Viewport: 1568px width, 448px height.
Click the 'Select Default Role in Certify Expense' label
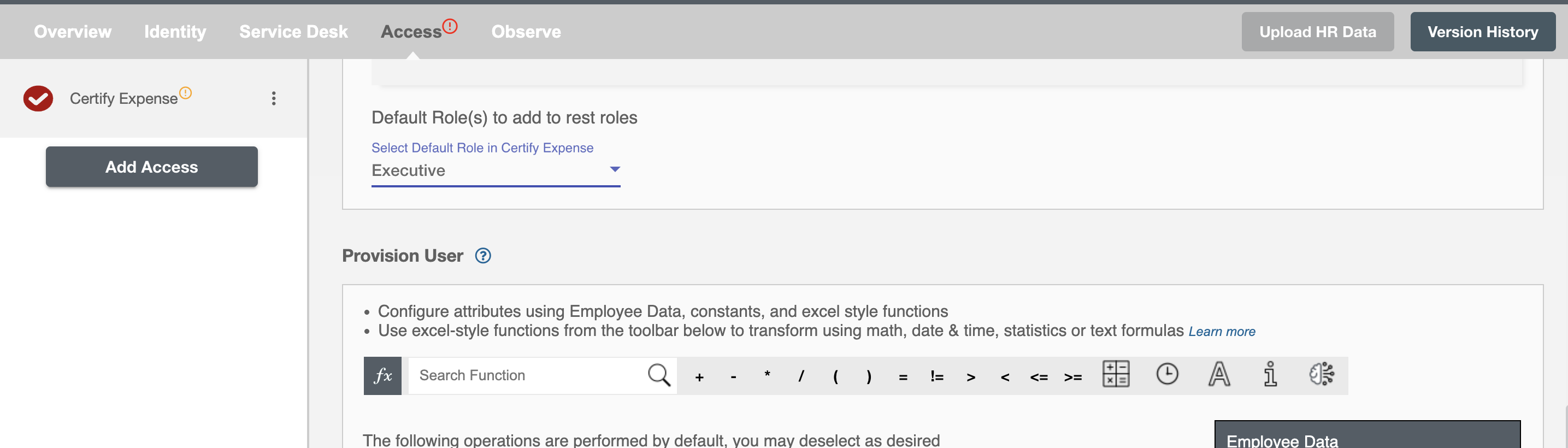[x=482, y=148]
